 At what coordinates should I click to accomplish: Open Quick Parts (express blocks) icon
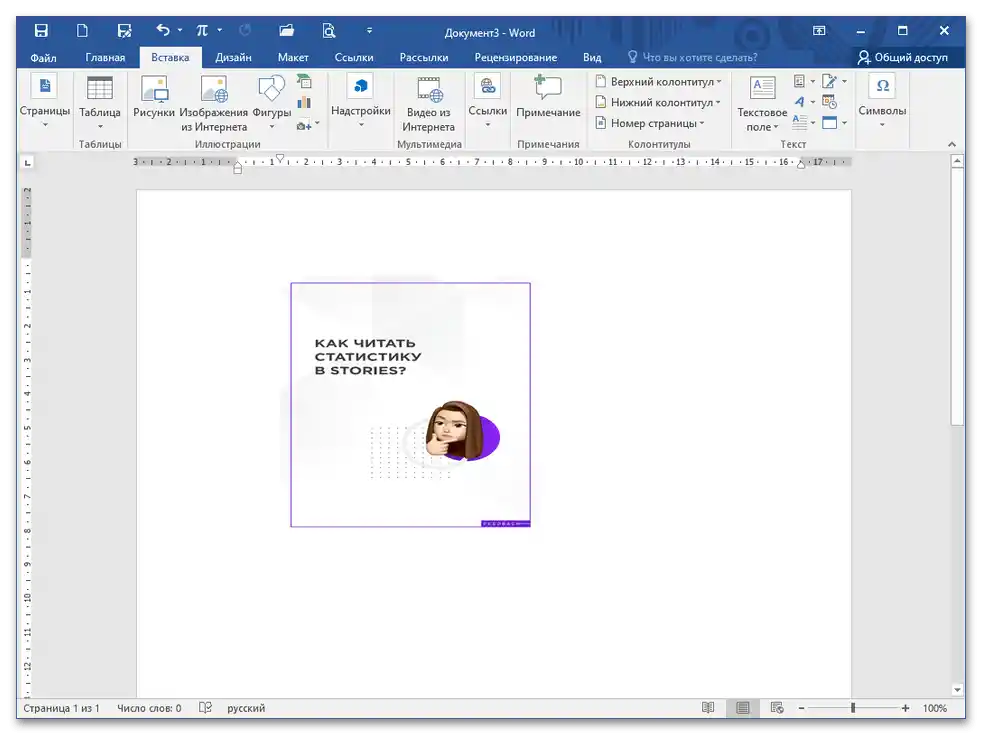(800, 81)
